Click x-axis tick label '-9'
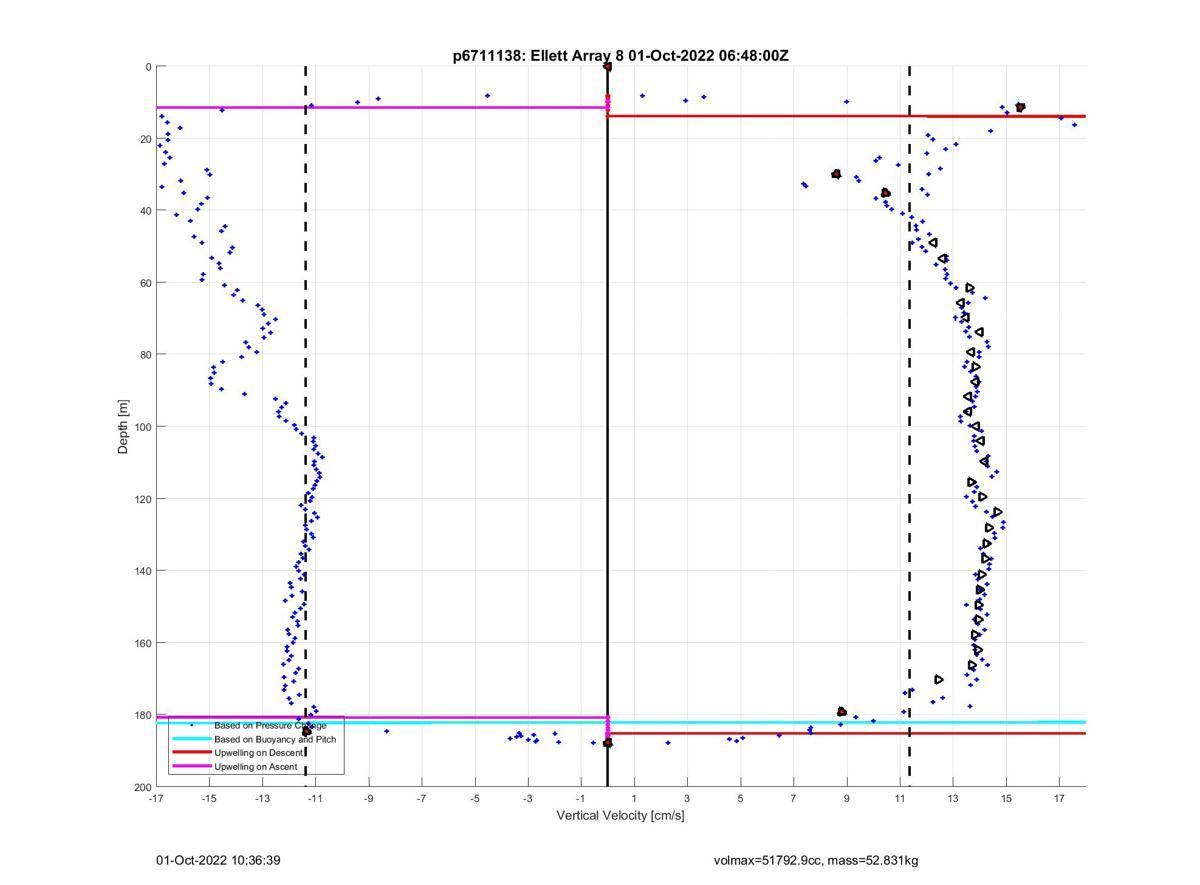The width and height of the screenshot is (1200, 885). coord(368,798)
